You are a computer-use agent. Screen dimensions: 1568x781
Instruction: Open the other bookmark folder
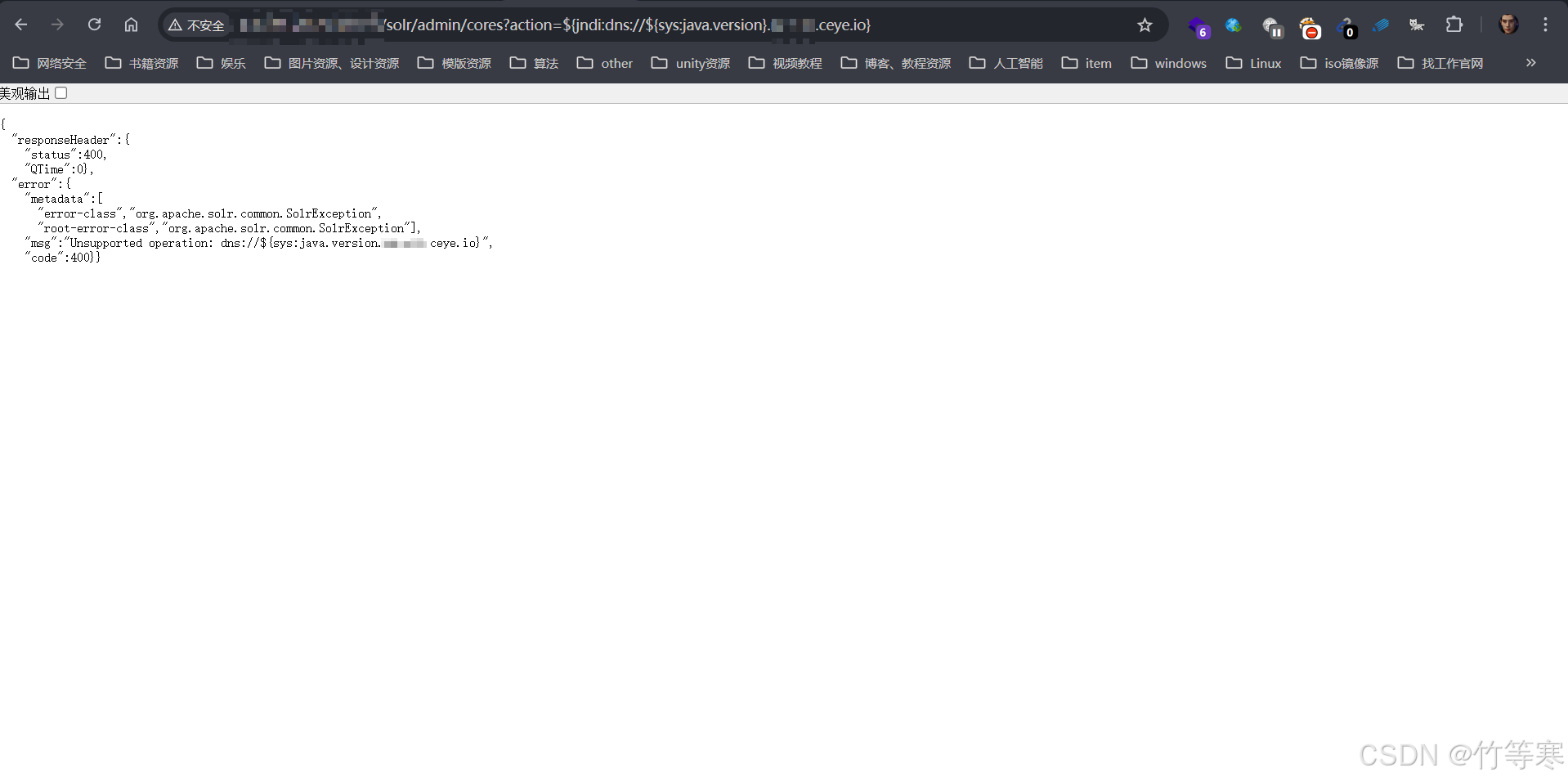(x=605, y=63)
